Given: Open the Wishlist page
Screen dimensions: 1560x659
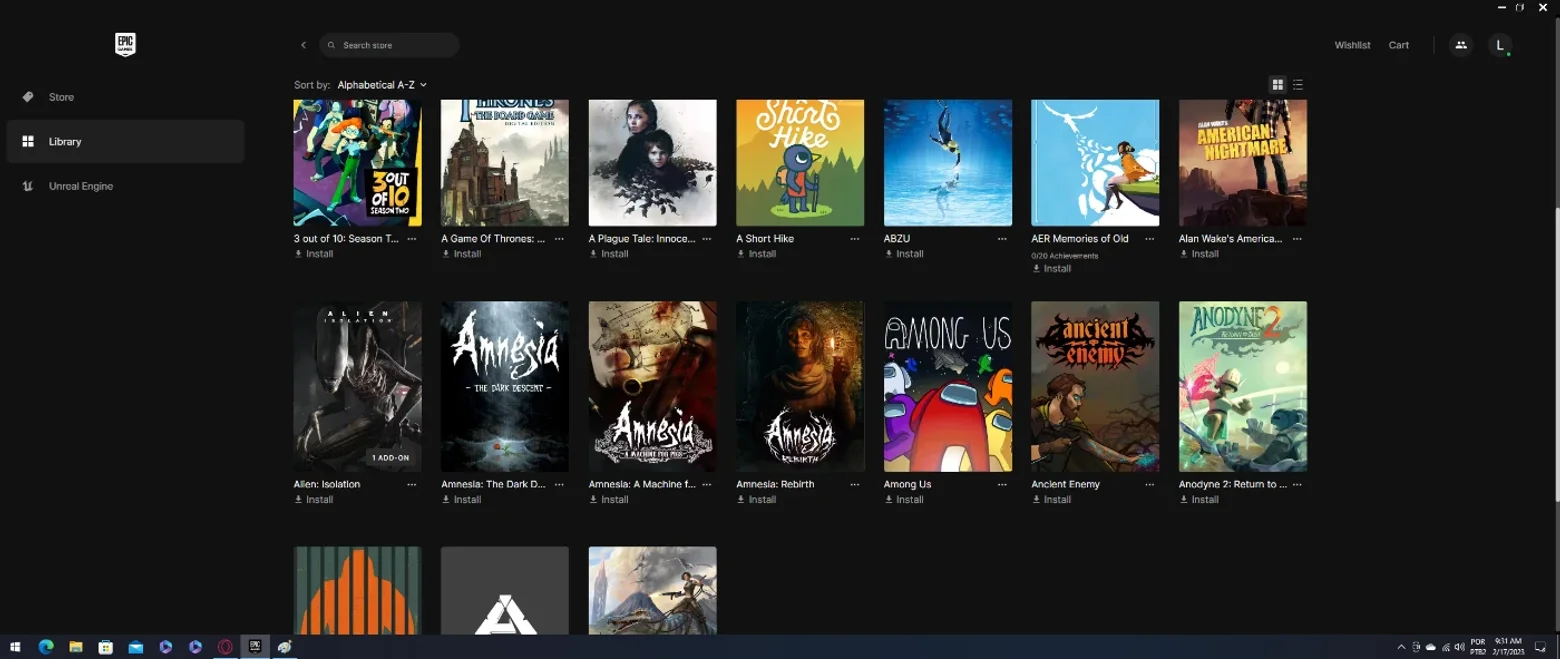Looking at the screenshot, I should tap(1352, 45).
